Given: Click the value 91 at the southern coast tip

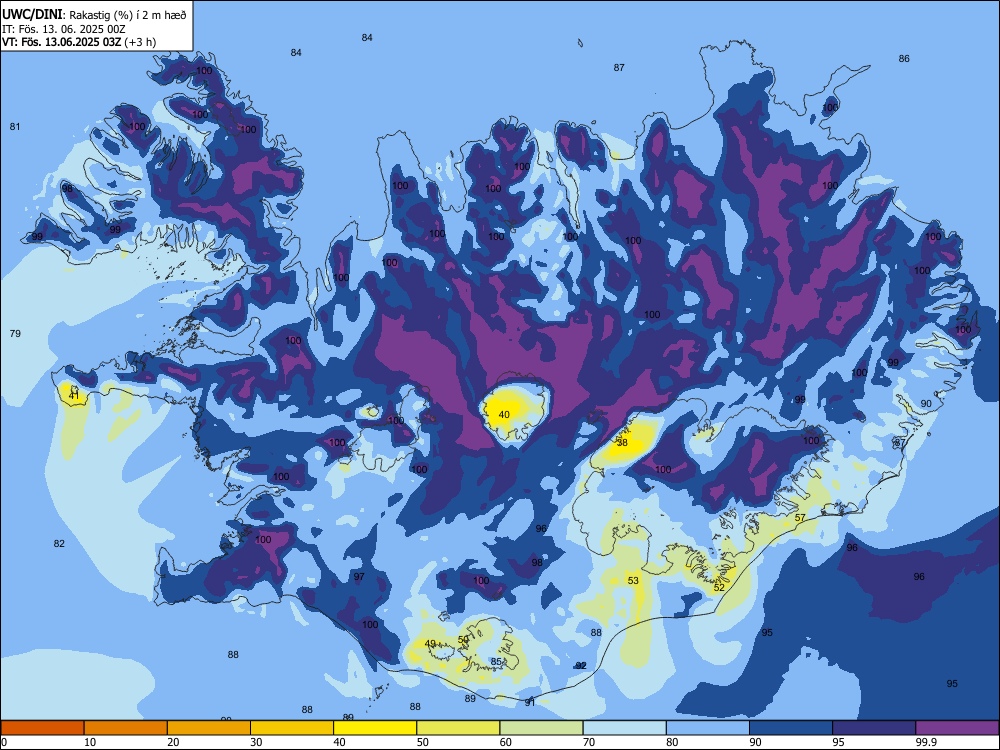Looking at the screenshot, I should [529, 703].
